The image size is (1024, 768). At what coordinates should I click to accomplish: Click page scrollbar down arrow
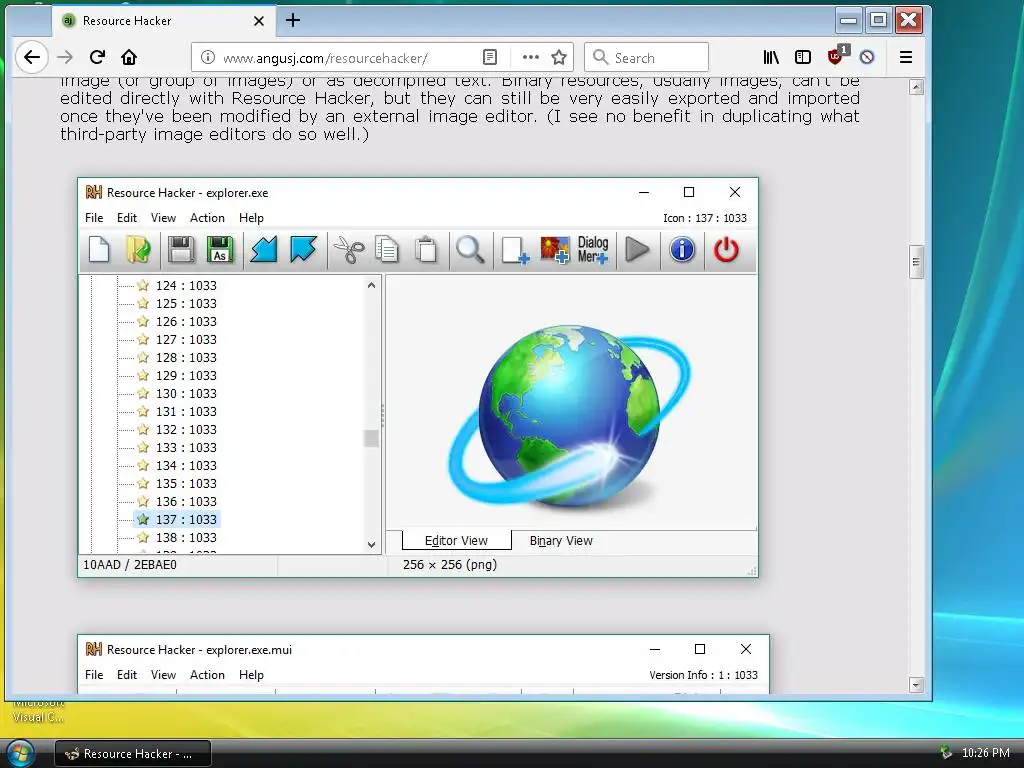pyautogui.click(x=916, y=685)
